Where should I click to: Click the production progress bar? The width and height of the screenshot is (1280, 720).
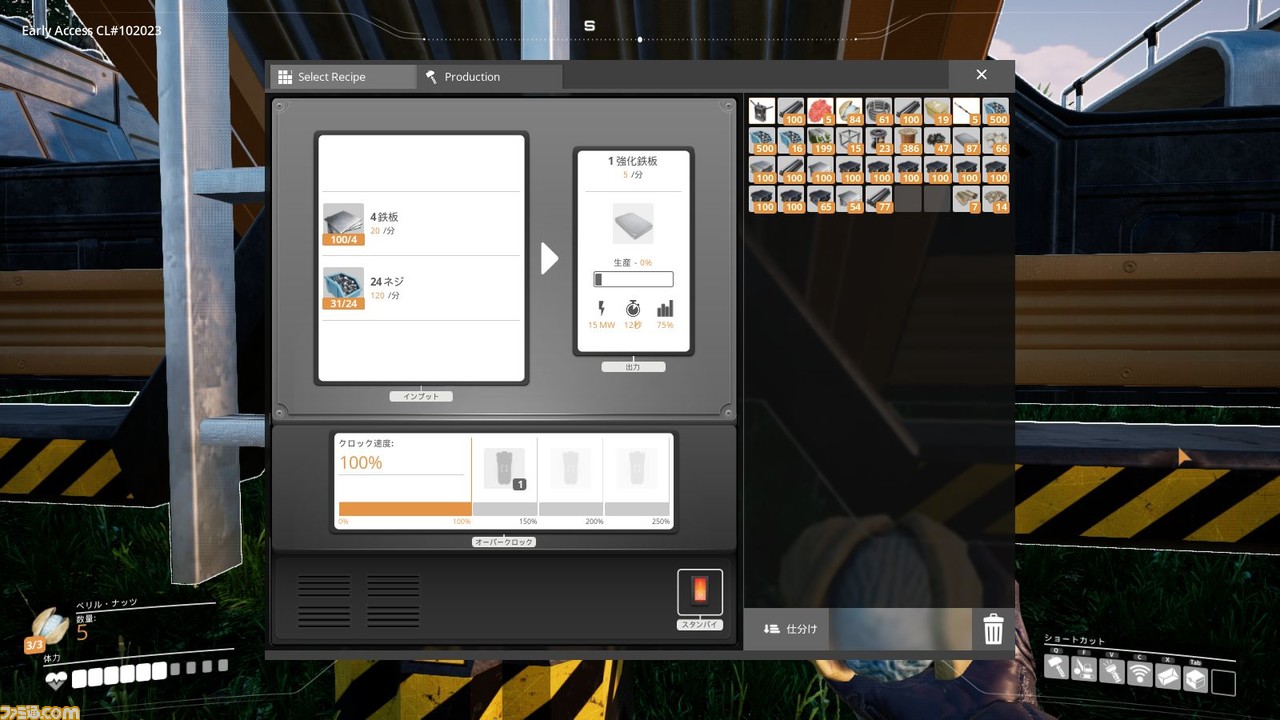[x=633, y=279]
